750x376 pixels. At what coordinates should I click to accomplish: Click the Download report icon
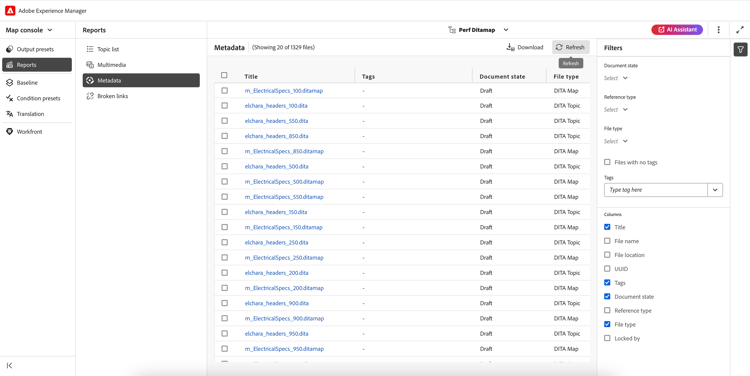tap(510, 47)
